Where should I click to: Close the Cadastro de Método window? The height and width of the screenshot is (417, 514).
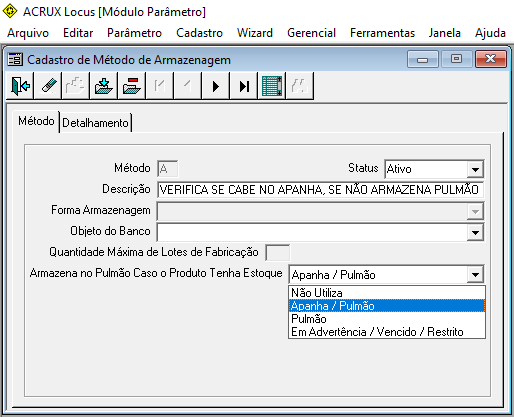(491, 59)
